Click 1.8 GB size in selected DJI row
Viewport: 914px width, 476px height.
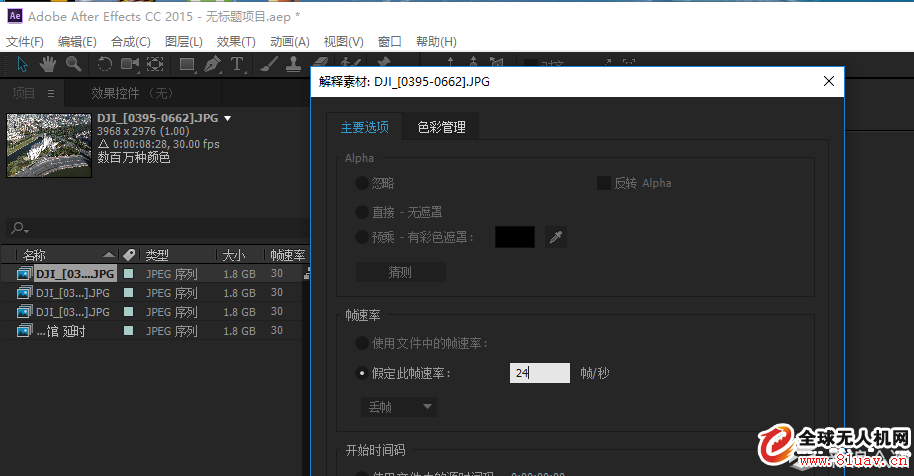pyautogui.click(x=240, y=274)
